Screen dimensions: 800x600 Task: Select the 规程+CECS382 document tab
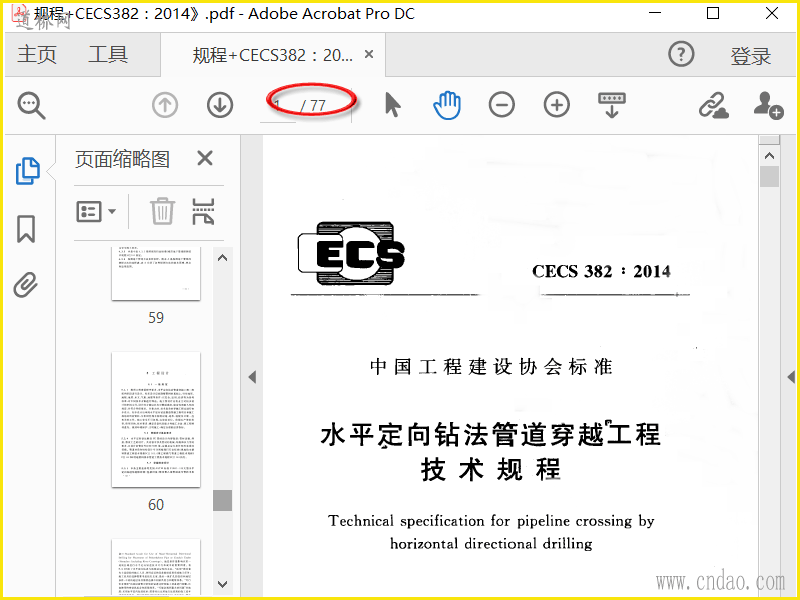pos(272,55)
